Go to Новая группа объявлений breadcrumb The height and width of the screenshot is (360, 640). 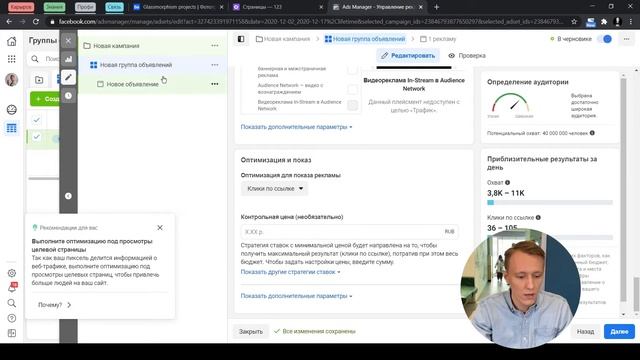pos(365,39)
